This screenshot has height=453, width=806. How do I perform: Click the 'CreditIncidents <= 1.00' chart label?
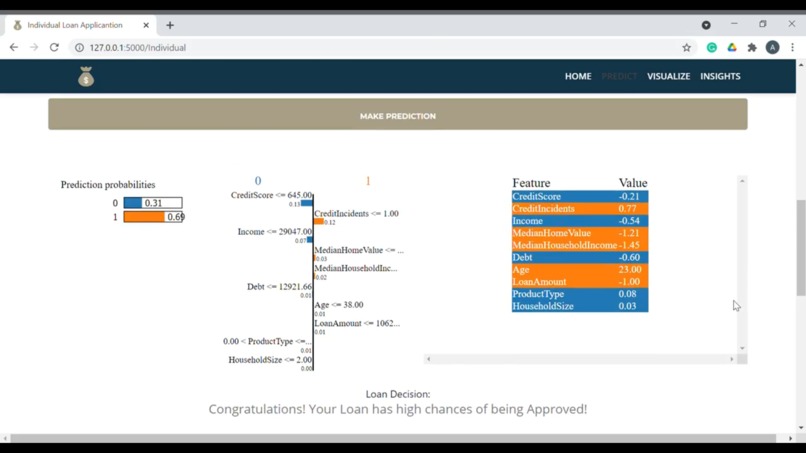(x=356, y=213)
